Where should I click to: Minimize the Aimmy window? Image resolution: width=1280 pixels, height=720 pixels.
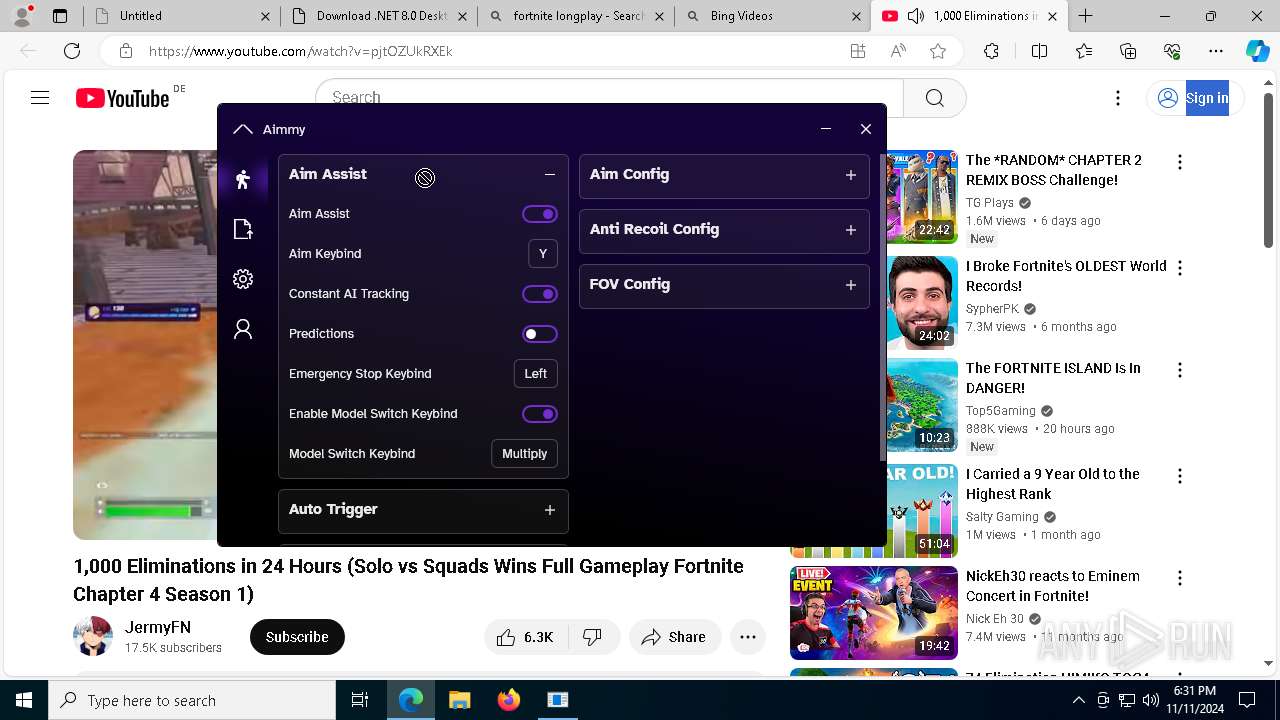point(826,129)
